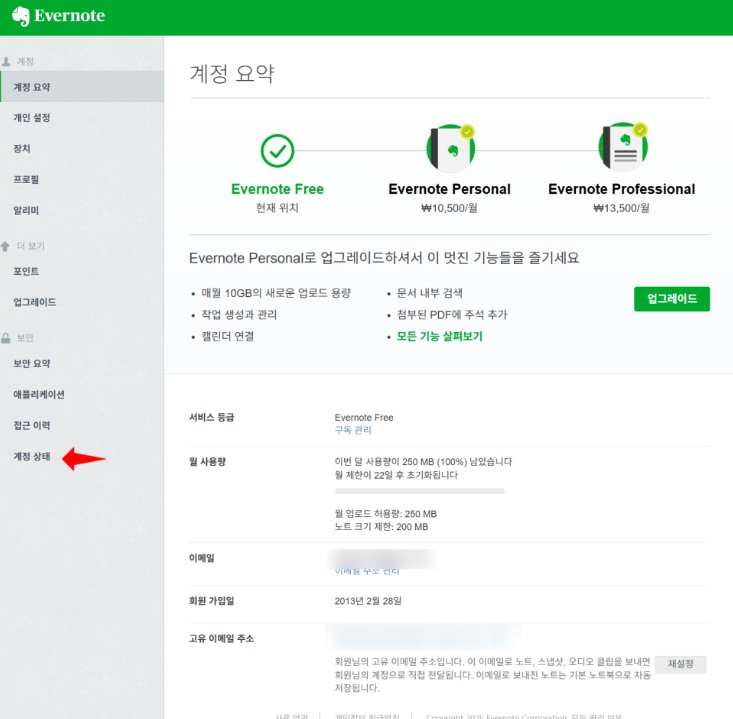This screenshot has width=733, height=719.
Task: Open the 모든 기능 살펴보기 link
Action: pyautogui.click(x=439, y=336)
